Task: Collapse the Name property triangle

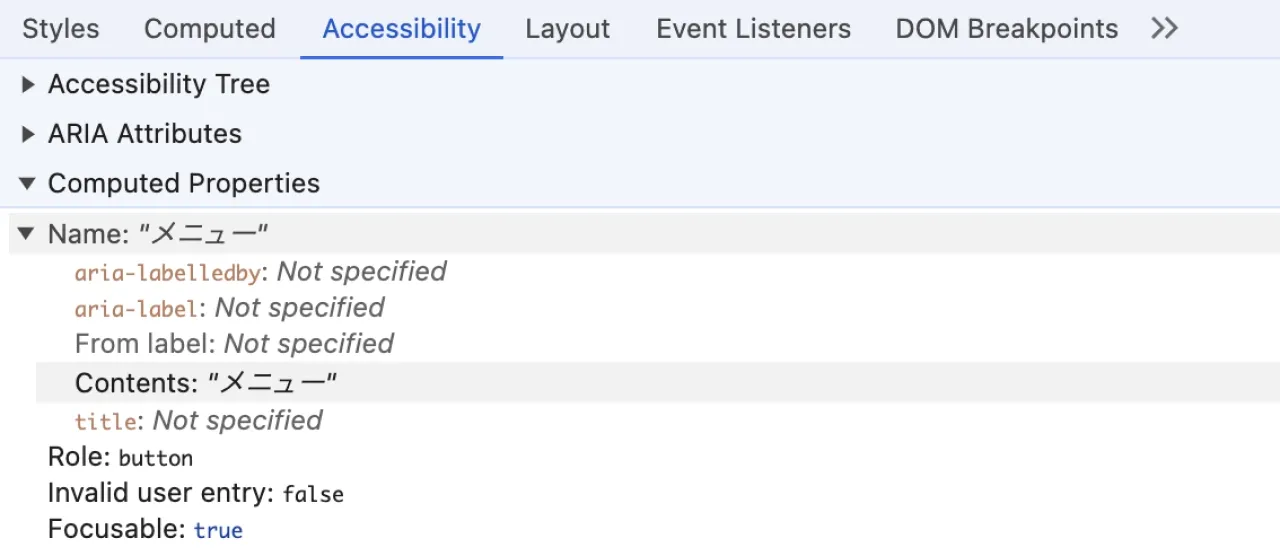Action: (27, 235)
